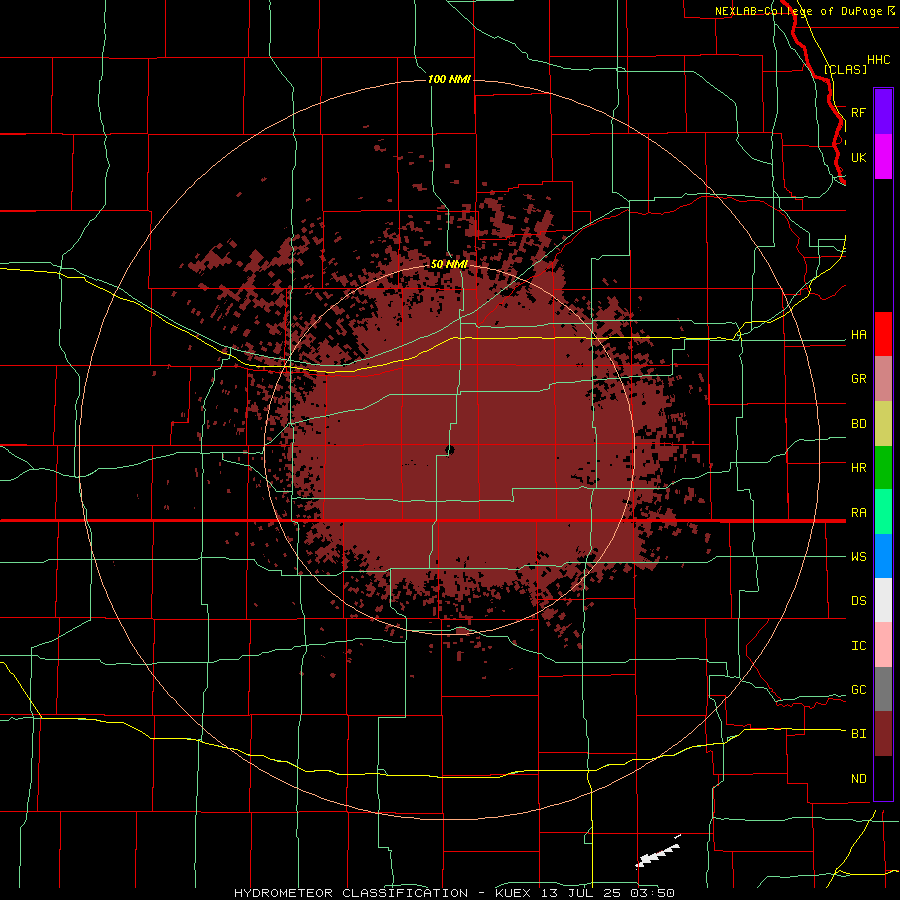Click the black radar site dot at center
Viewport: 900px width, 900px height.
pyautogui.click(x=450, y=450)
